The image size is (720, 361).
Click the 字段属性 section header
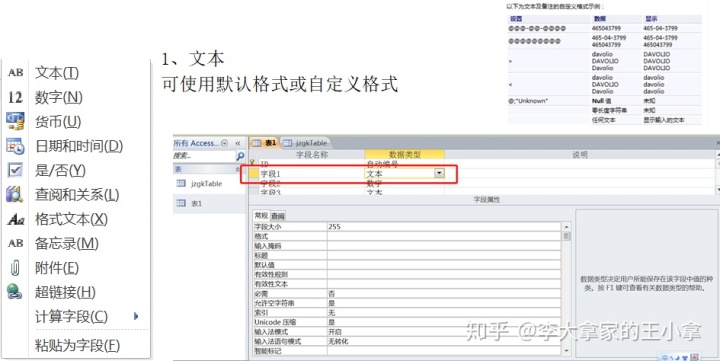486,200
